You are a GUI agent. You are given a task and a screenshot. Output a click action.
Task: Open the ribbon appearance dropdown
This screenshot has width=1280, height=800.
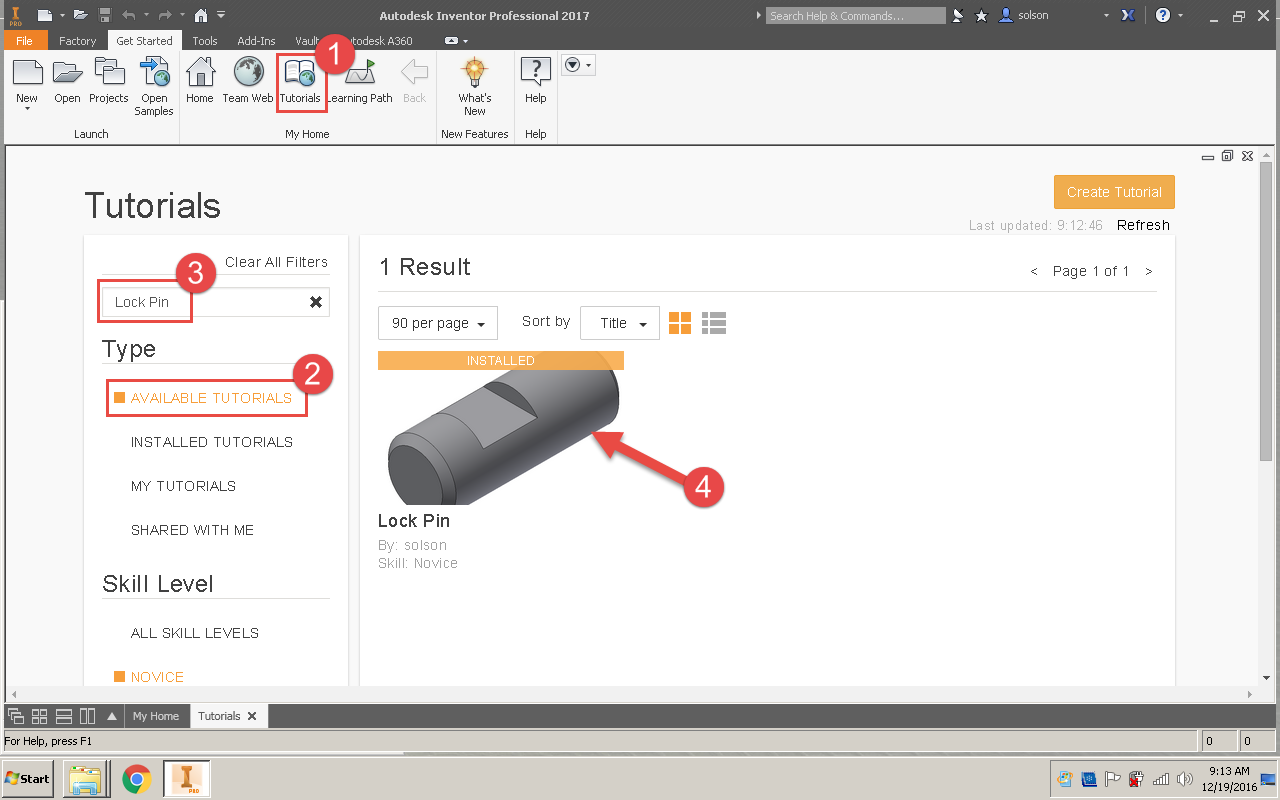click(578, 65)
